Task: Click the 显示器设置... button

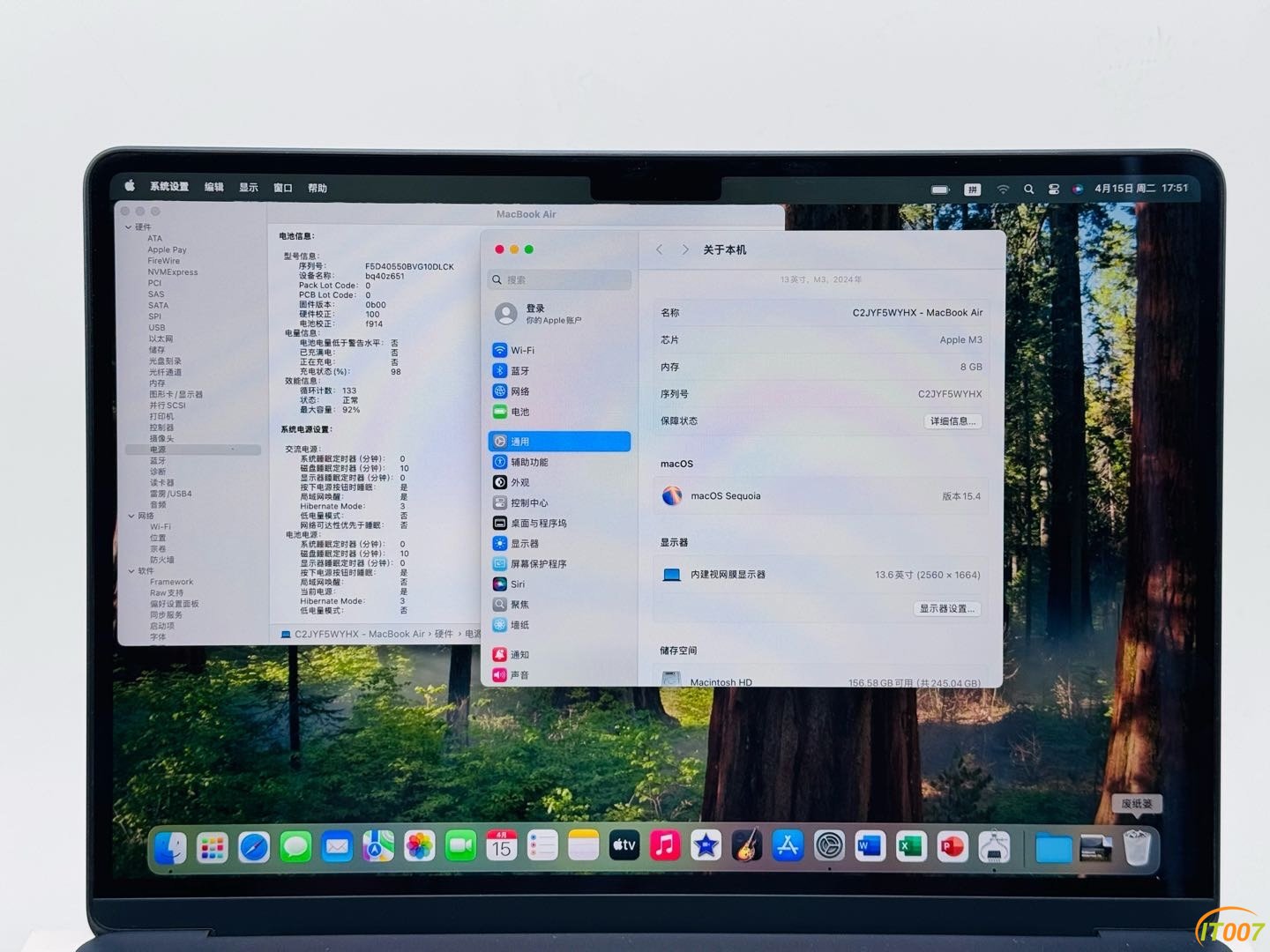Action: click(x=947, y=608)
